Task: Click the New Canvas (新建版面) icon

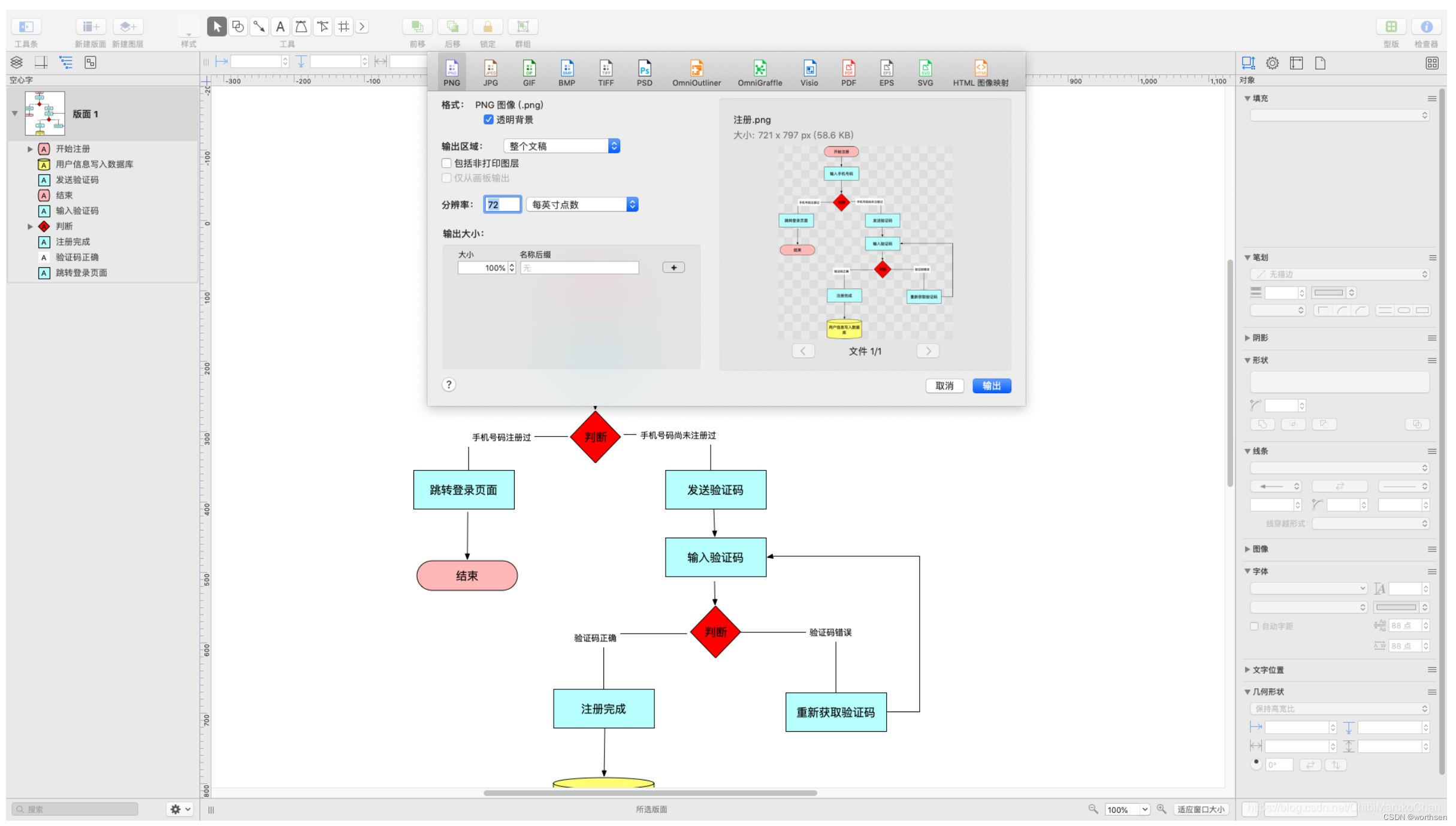Action: tap(90, 27)
